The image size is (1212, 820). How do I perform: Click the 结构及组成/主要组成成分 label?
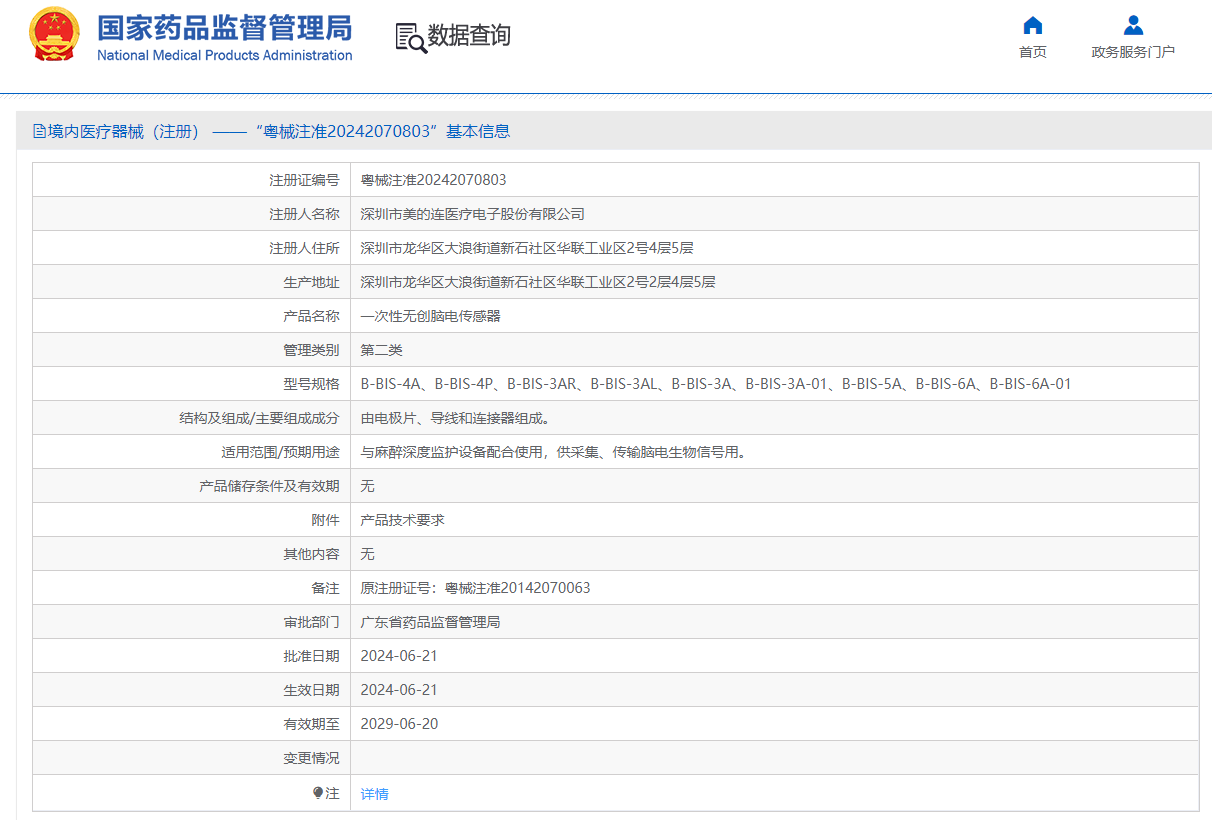[259, 418]
